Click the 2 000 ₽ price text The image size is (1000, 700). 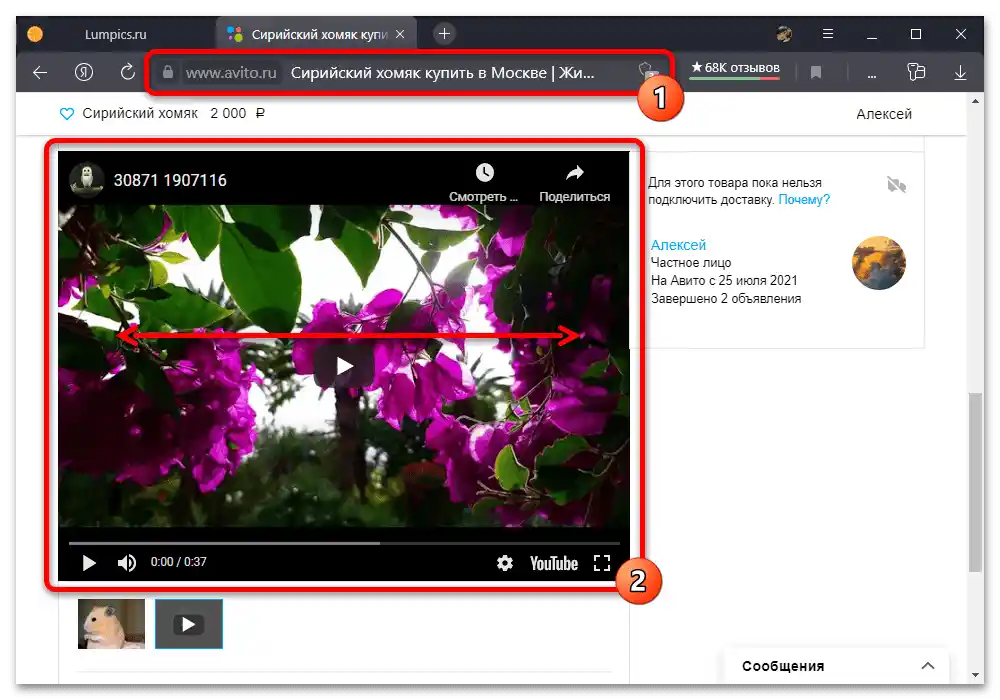pos(237,113)
